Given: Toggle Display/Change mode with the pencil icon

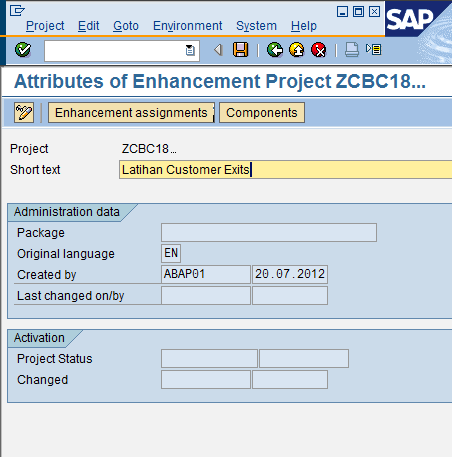Looking at the screenshot, I should 24,113.
